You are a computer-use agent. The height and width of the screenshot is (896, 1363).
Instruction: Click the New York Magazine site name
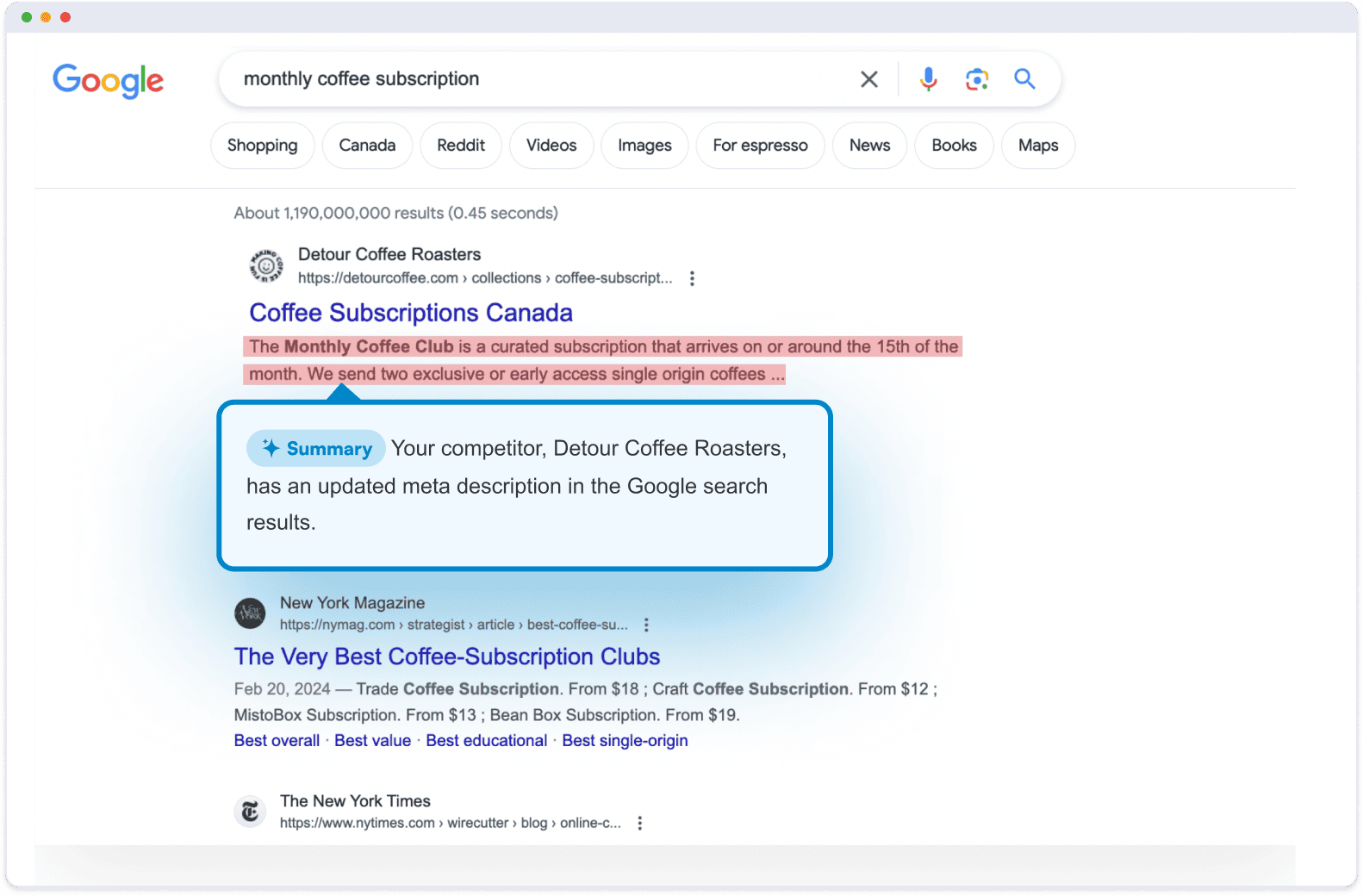coord(352,603)
